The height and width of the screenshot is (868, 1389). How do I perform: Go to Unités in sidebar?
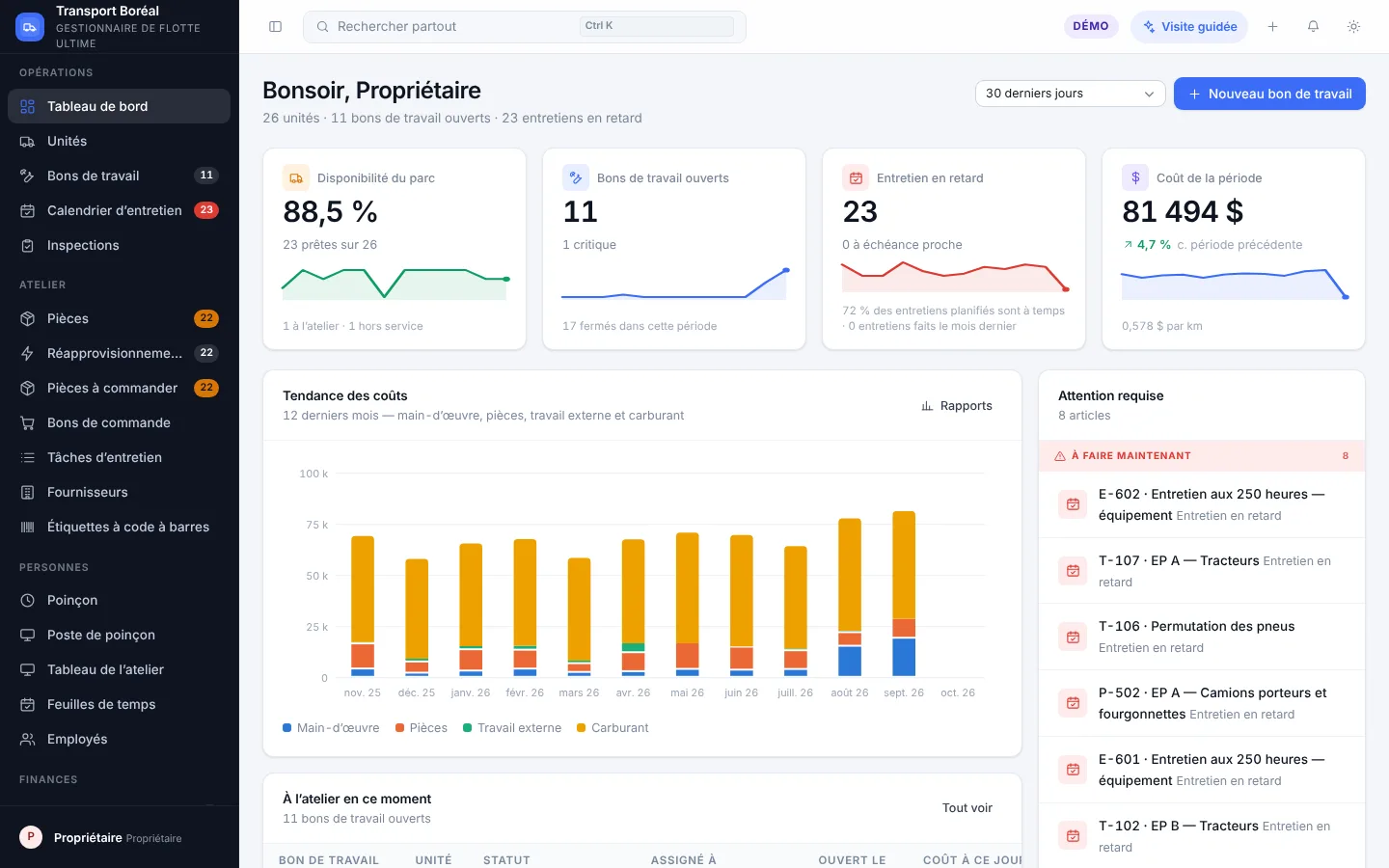119,141
